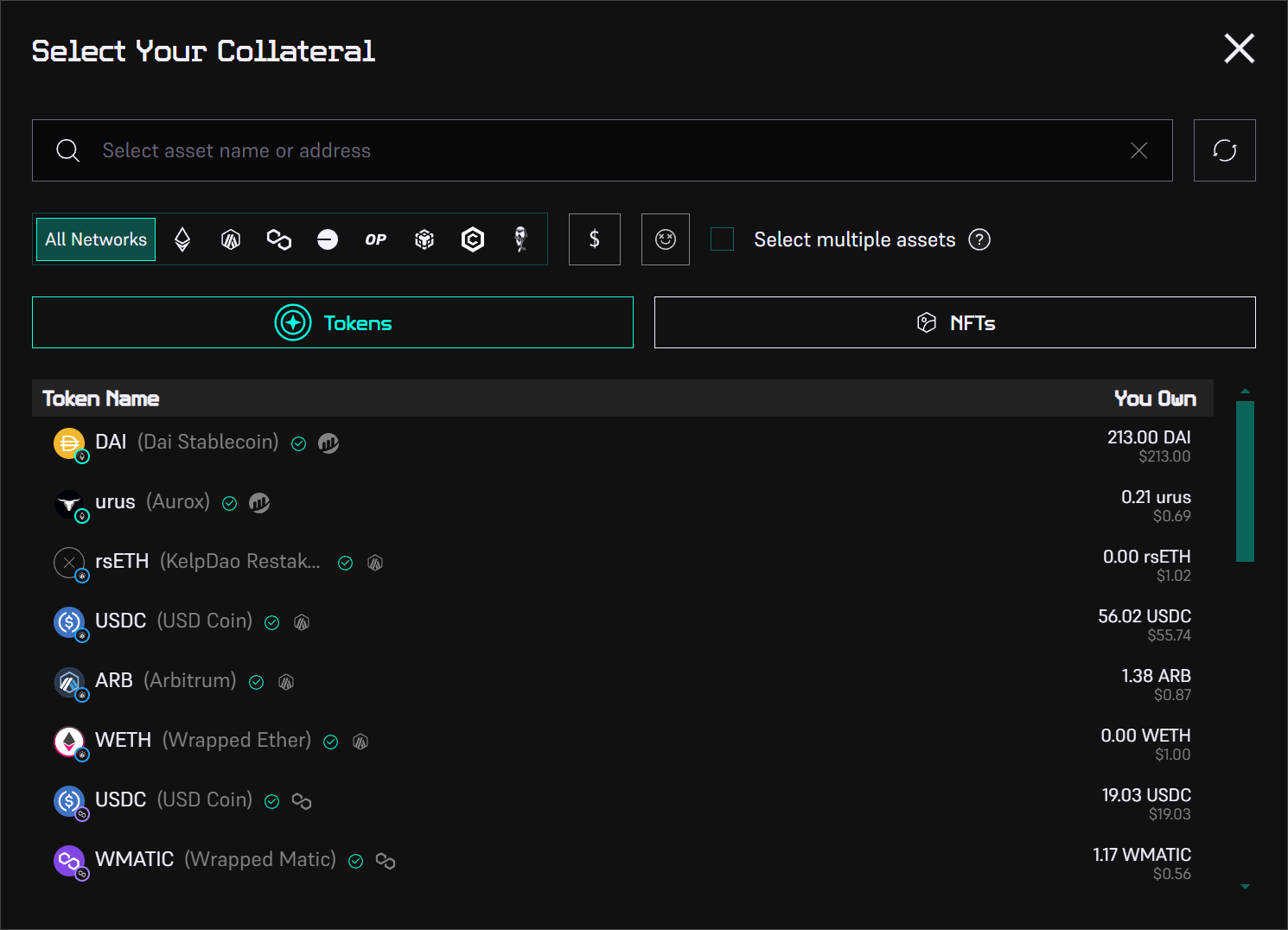
Task: Filter by BNB Chain network icon
Action: [x=424, y=239]
